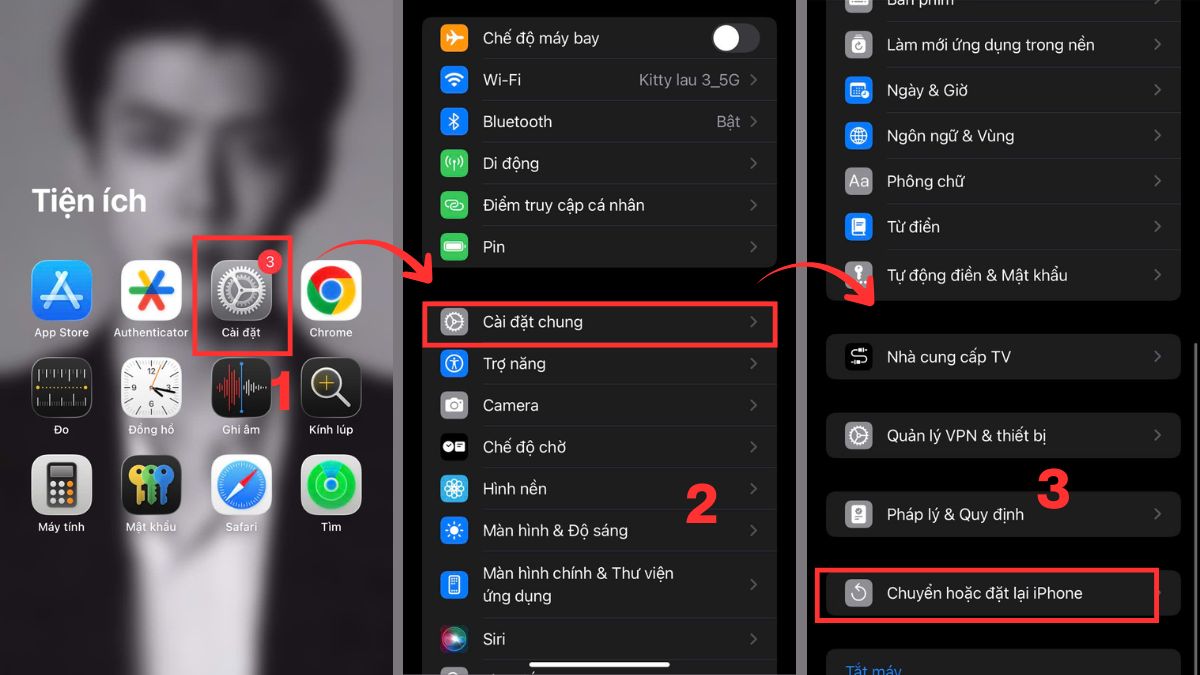The width and height of the screenshot is (1200, 675).
Task: Open the Đo measure app
Action: 62,388
